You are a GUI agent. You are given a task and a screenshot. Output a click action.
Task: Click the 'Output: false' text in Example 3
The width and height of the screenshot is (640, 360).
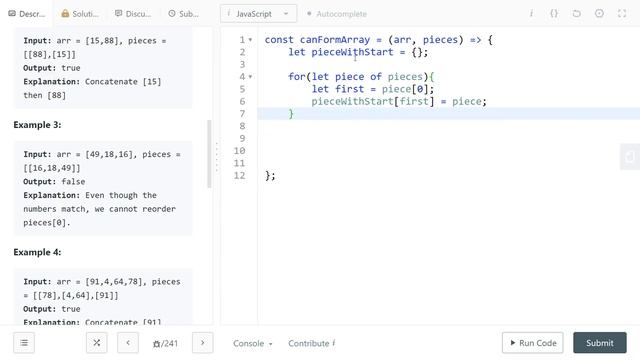(x=54, y=182)
